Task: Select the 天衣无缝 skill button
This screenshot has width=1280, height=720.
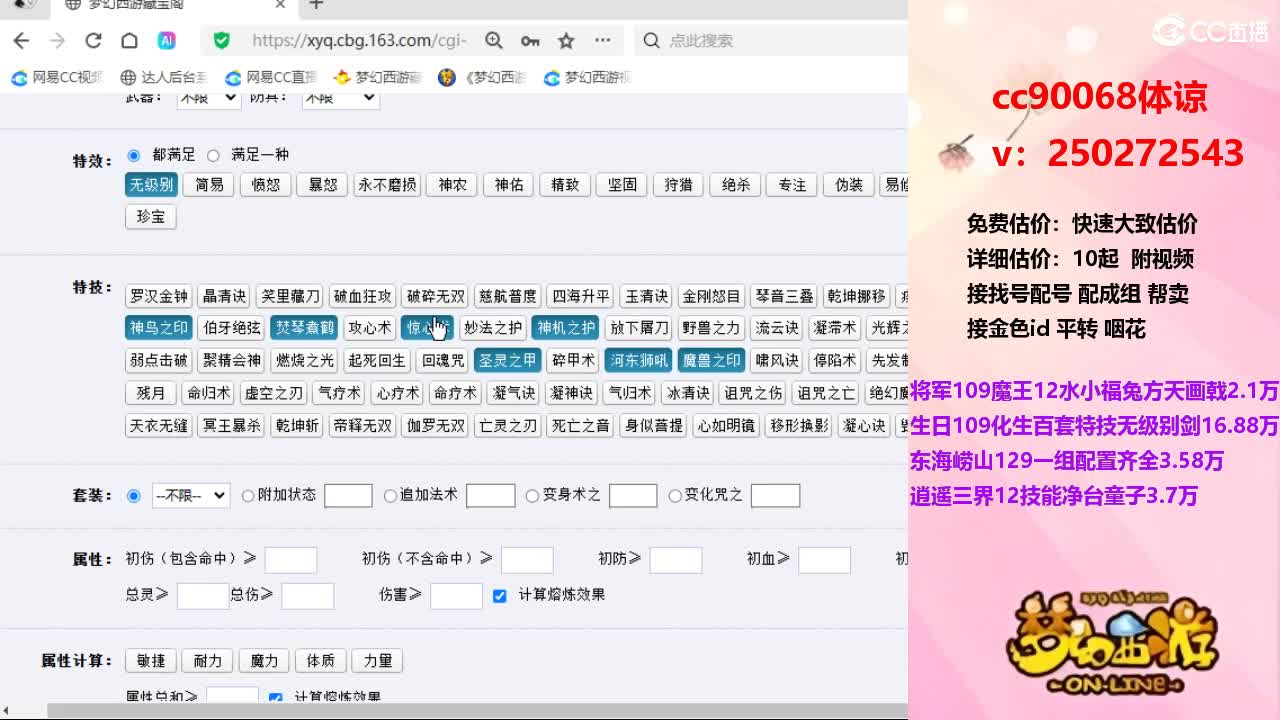Action: pyautogui.click(x=158, y=425)
